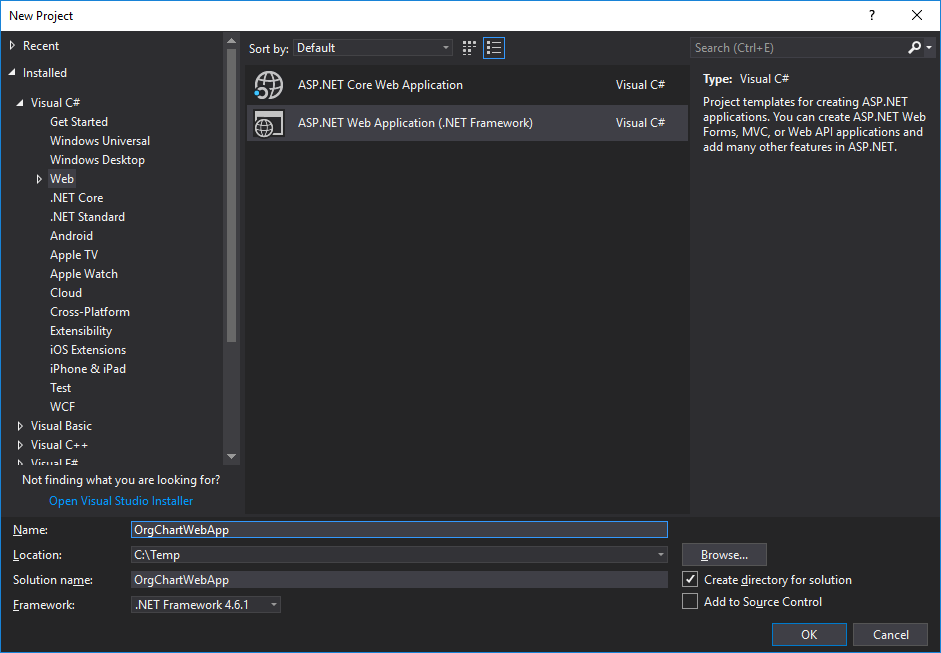
Task: Select Android category
Action: click(x=71, y=236)
